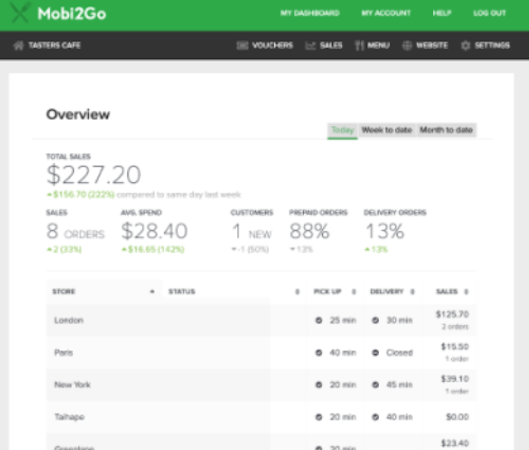The image size is (529, 450).
Task: Click Paris's Closed delivery status
Action: 399,353
